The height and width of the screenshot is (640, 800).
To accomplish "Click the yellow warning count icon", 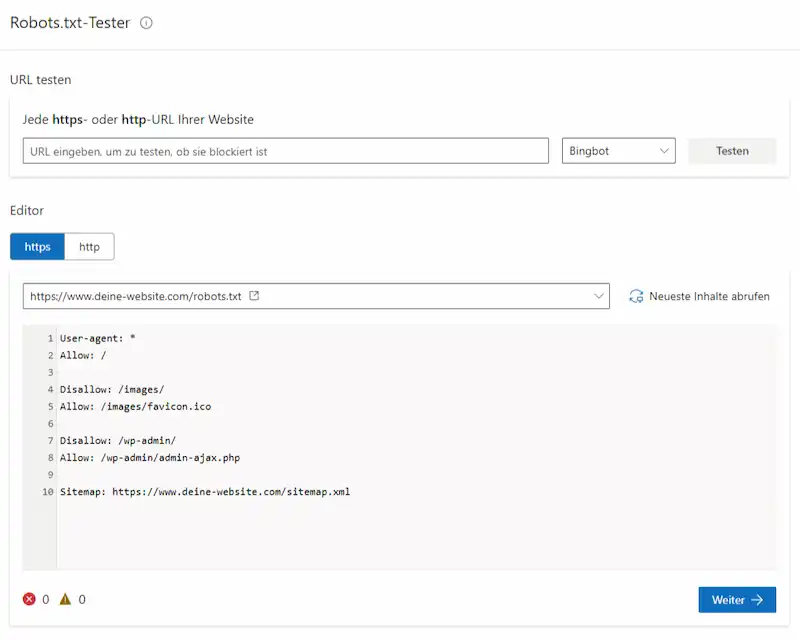I will (66, 599).
